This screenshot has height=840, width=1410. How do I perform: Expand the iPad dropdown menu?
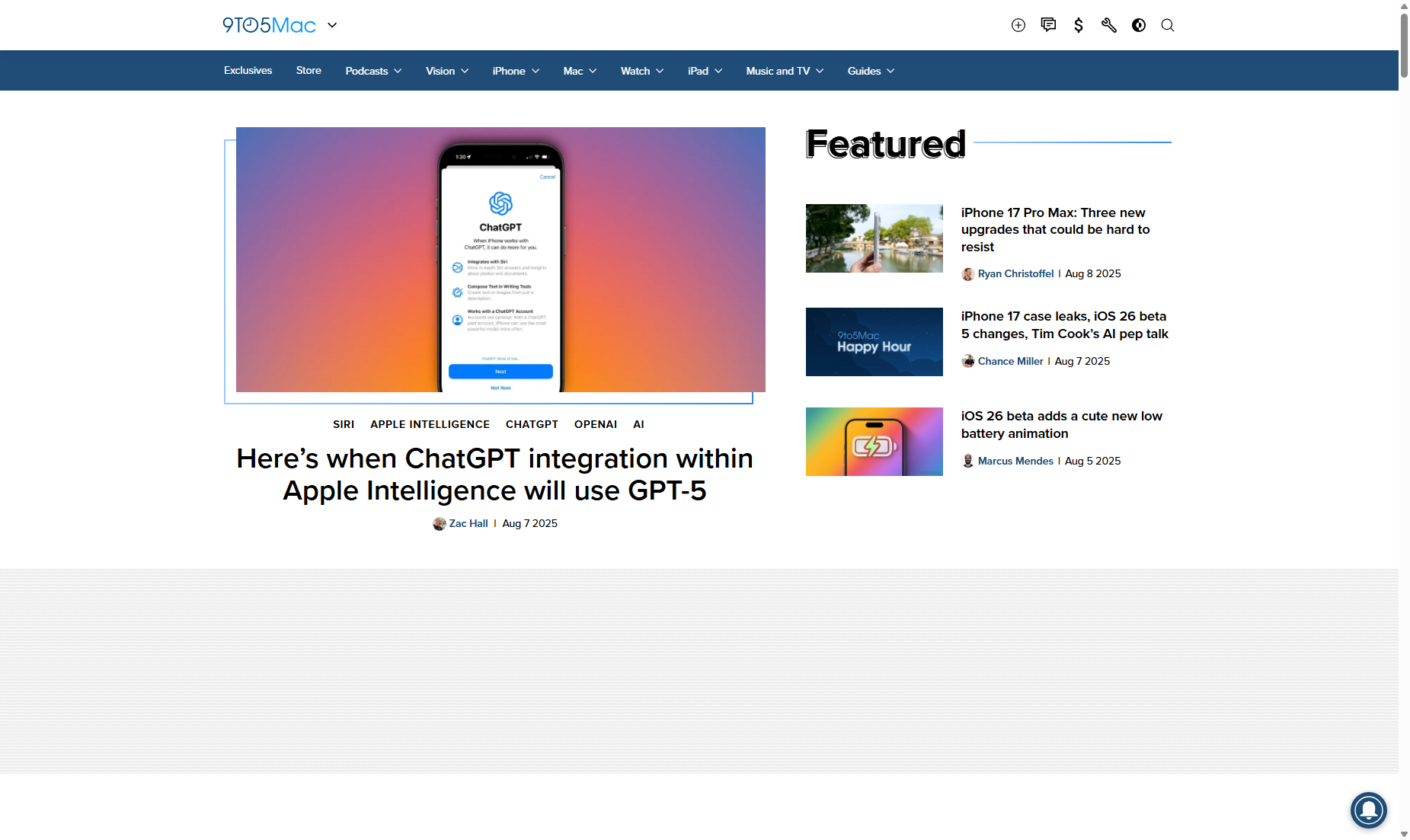(x=705, y=71)
